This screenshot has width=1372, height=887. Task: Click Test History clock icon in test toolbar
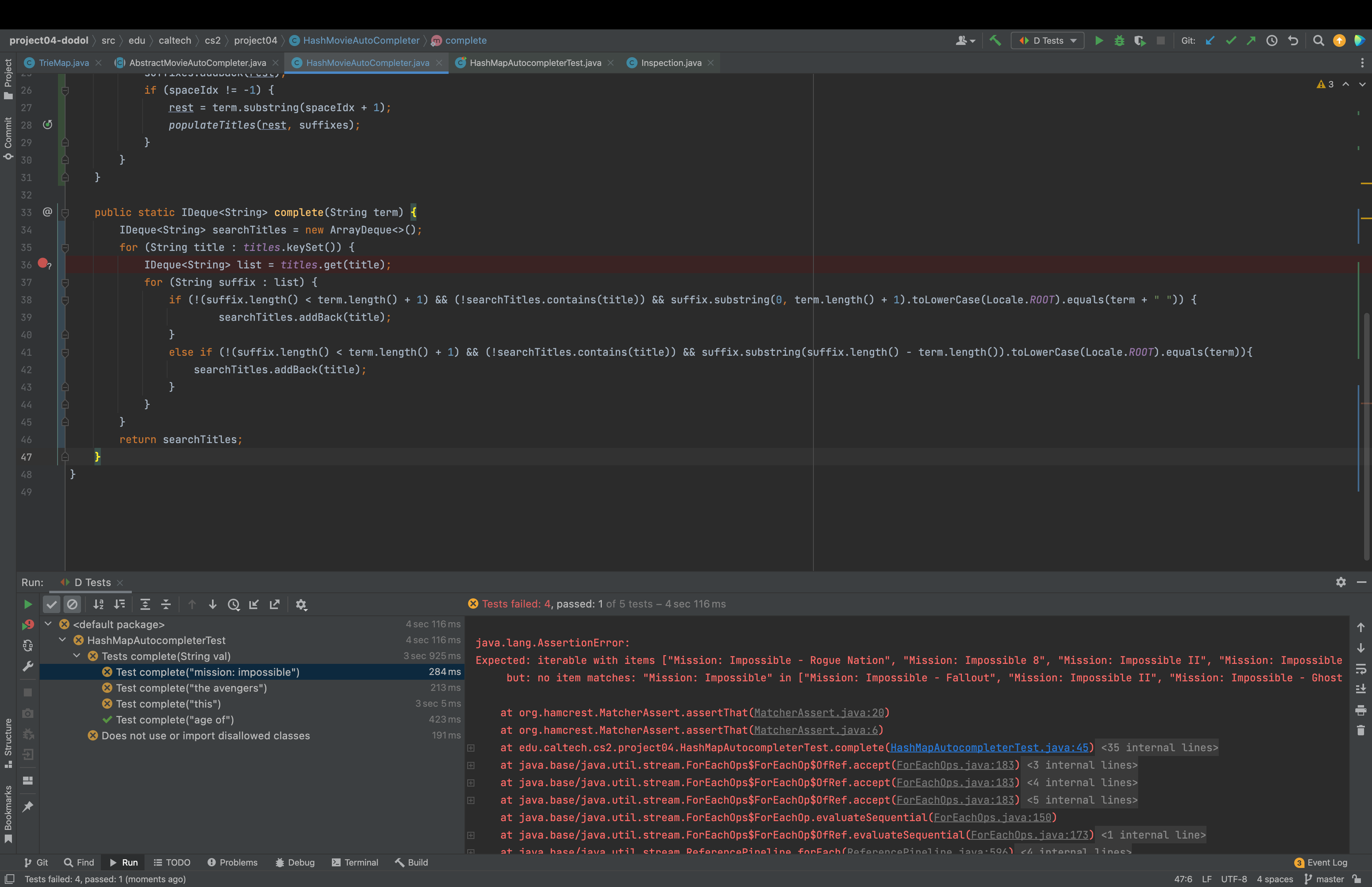233,604
